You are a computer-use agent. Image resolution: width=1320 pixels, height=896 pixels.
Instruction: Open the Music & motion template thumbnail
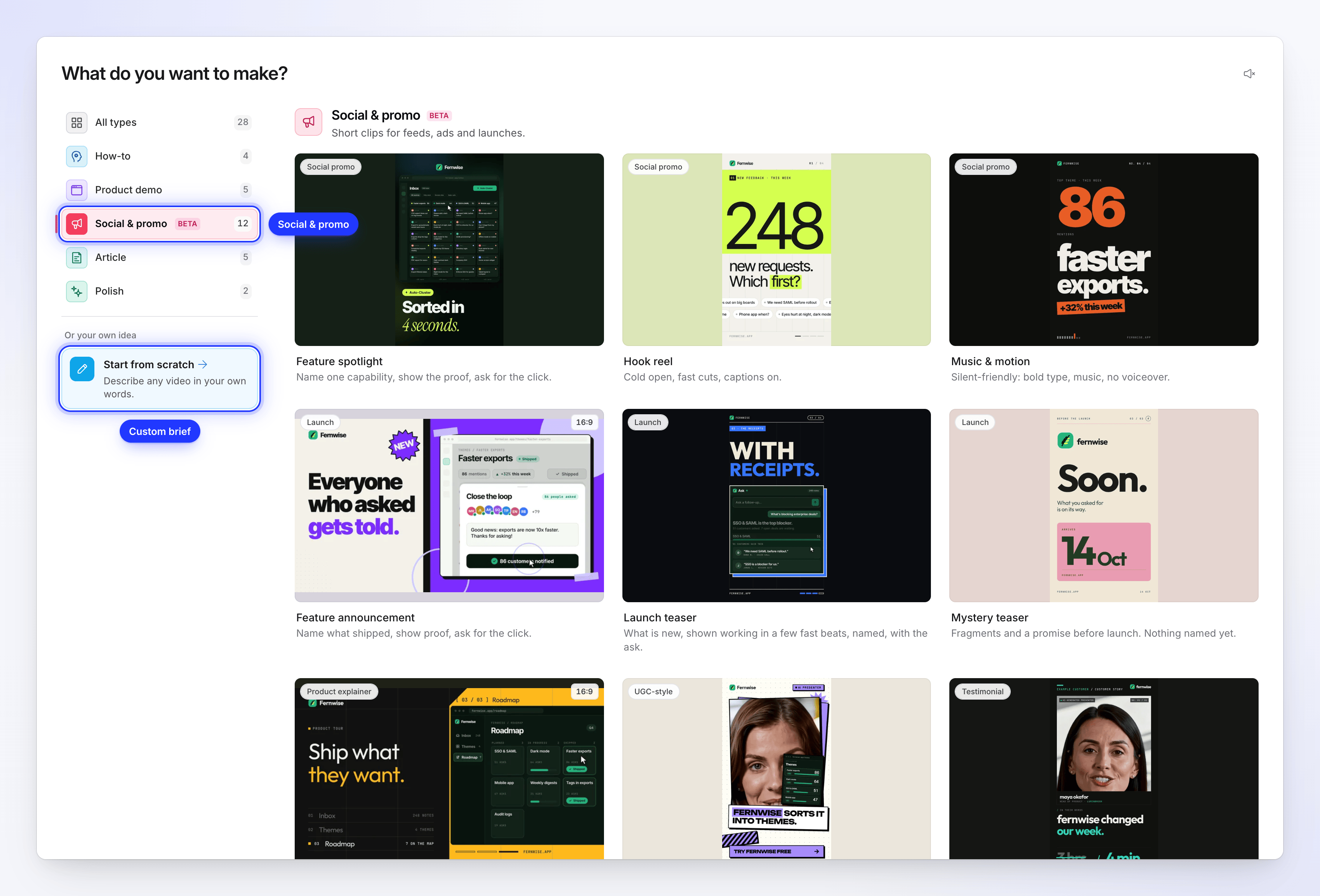1104,250
